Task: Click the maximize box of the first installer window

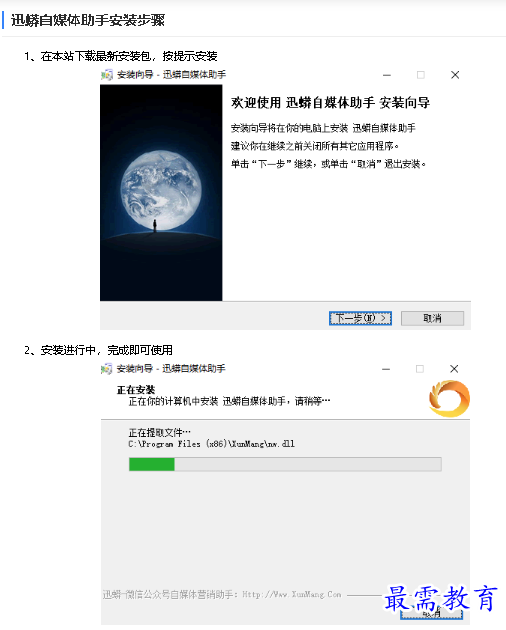Action: pos(421,75)
